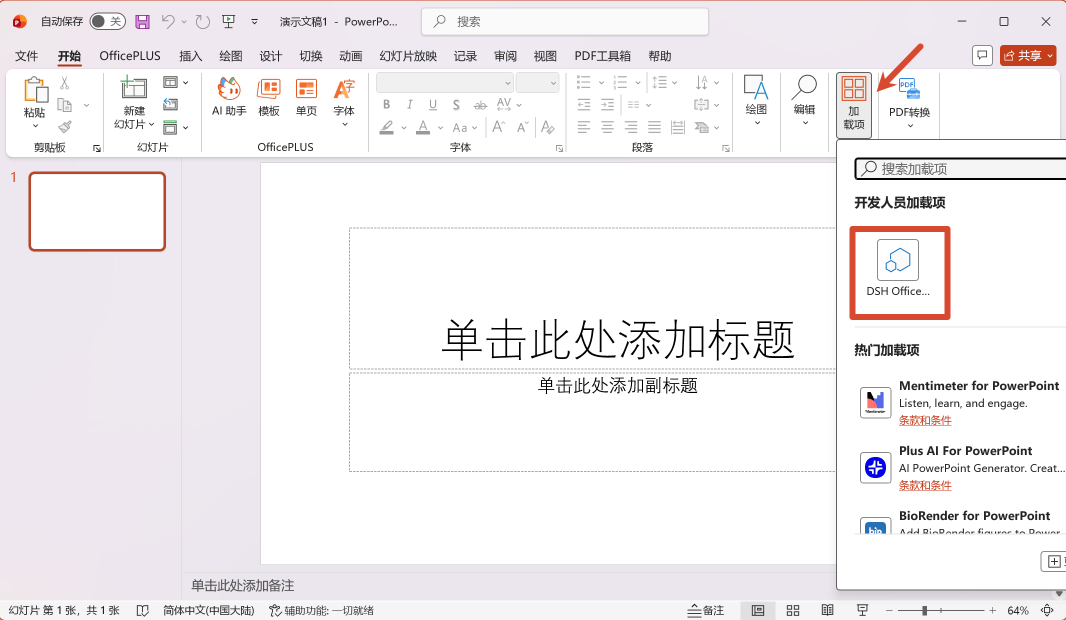Image resolution: width=1066 pixels, height=620 pixels.
Task: Switch to Reading view icon
Action: click(827, 610)
